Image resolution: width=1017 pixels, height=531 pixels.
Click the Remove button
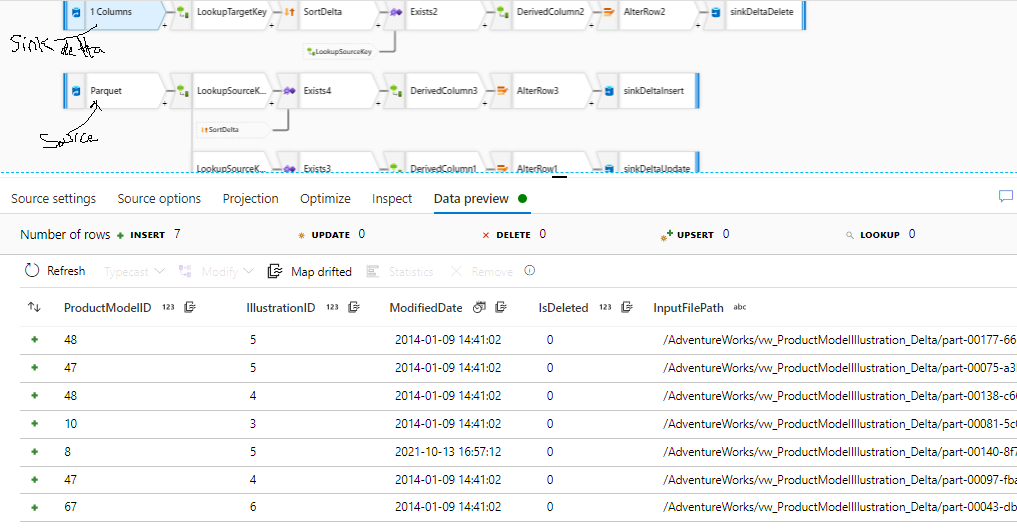point(482,271)
